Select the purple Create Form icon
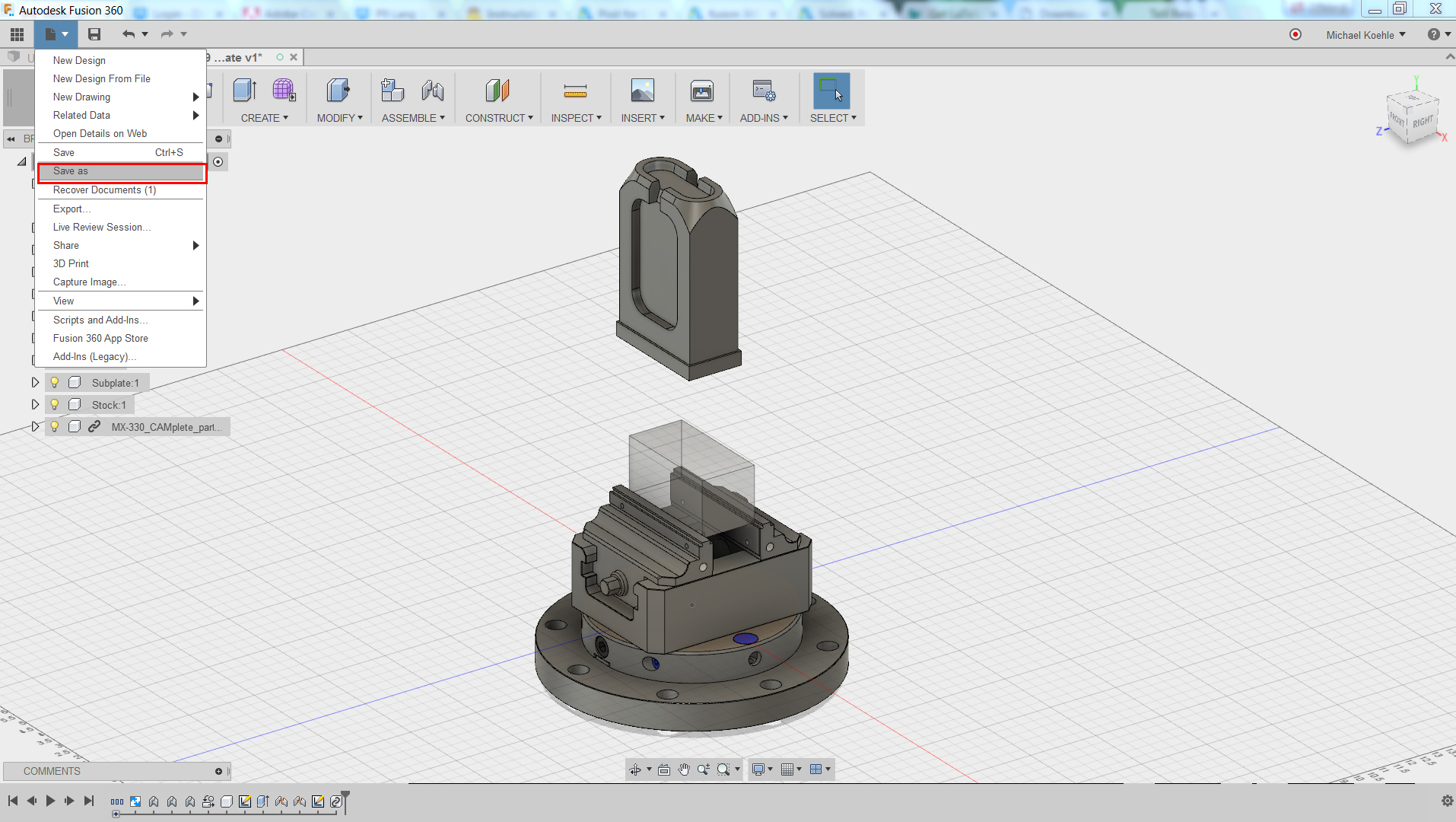The width and height of the screenshot is (1456, 822). point(284,91)
